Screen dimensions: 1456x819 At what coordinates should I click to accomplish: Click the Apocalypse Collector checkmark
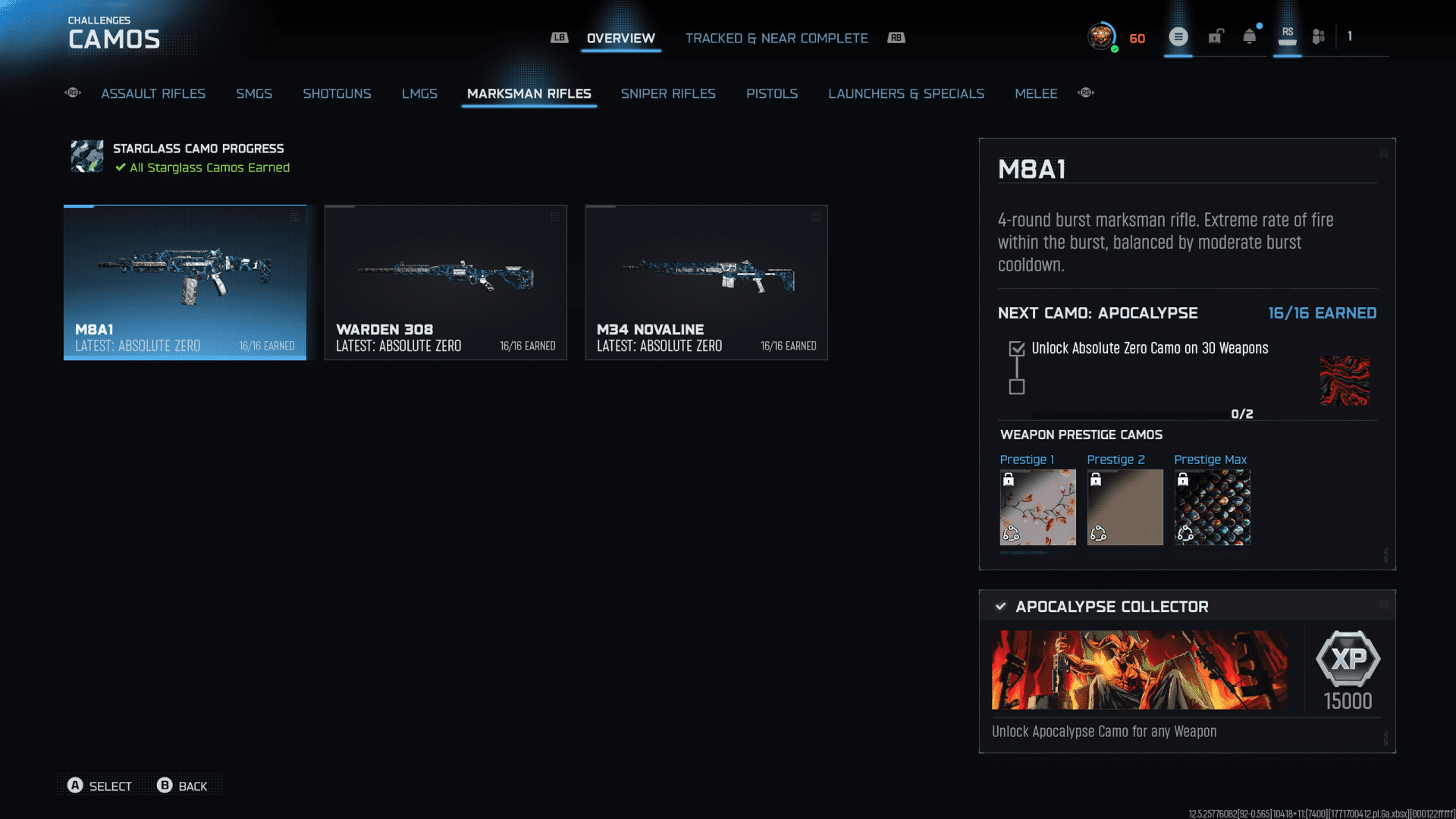point(1001,607)
